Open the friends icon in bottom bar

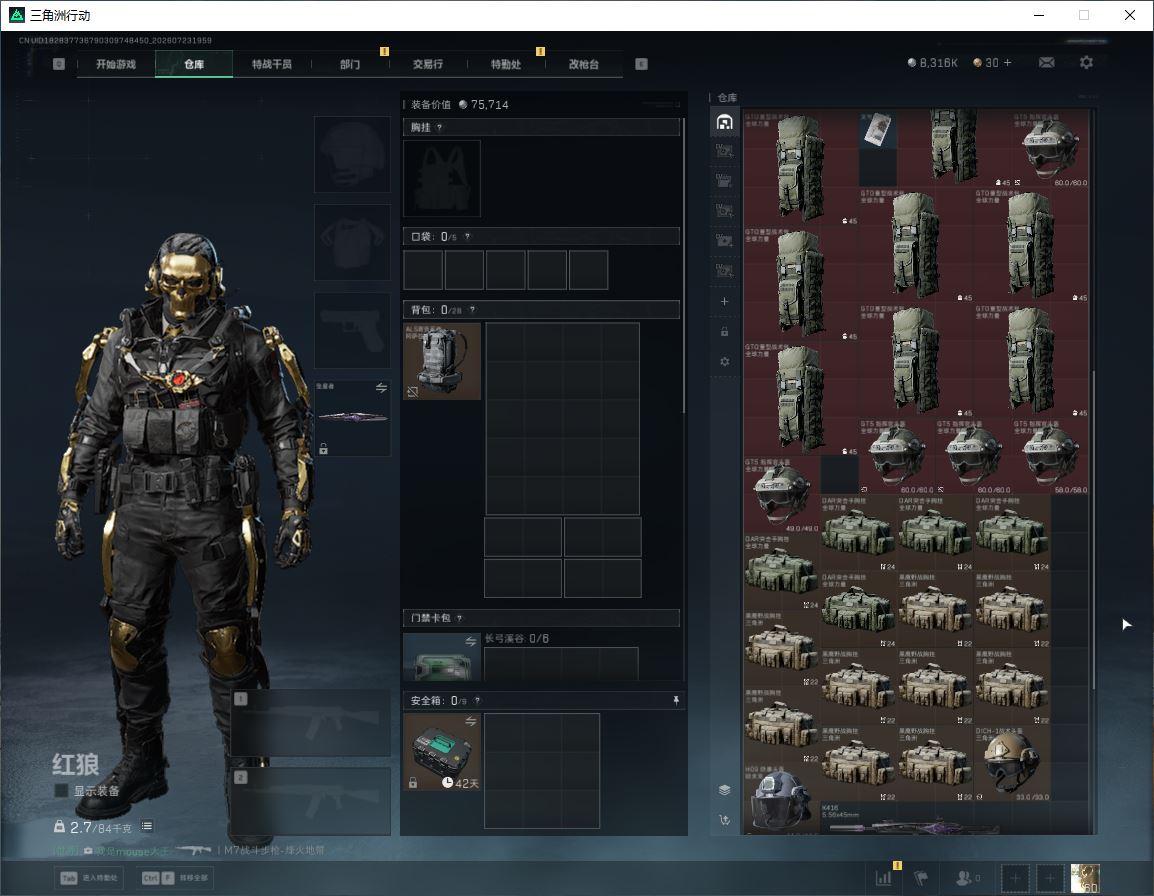coord(966,878)
